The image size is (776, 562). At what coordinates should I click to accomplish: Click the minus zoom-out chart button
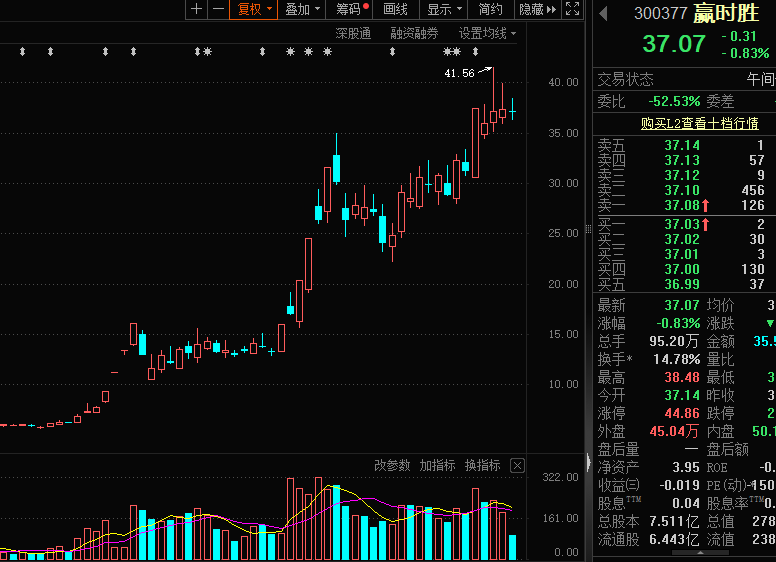pos(216,9)
